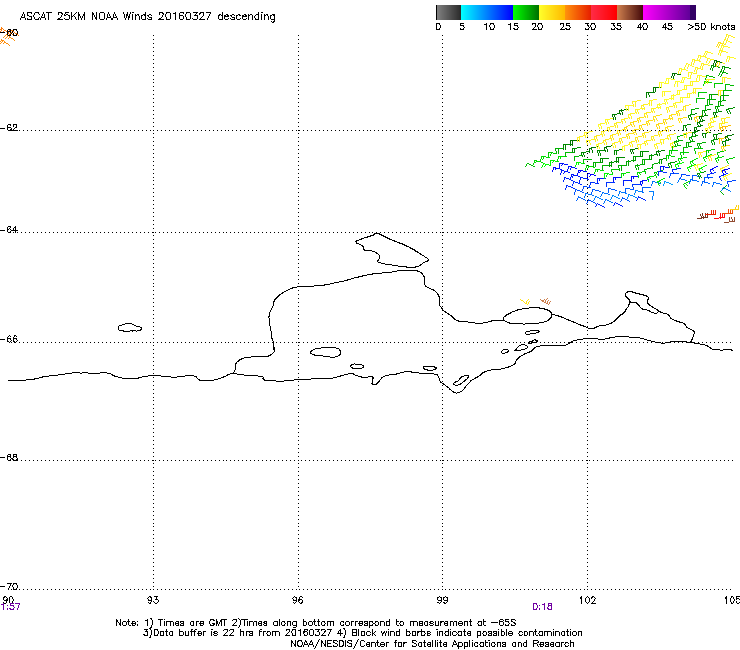The height and width of the screenshot is (650, 740).
Task: Click the legend label '25'
Action: (x=565, y=27)
